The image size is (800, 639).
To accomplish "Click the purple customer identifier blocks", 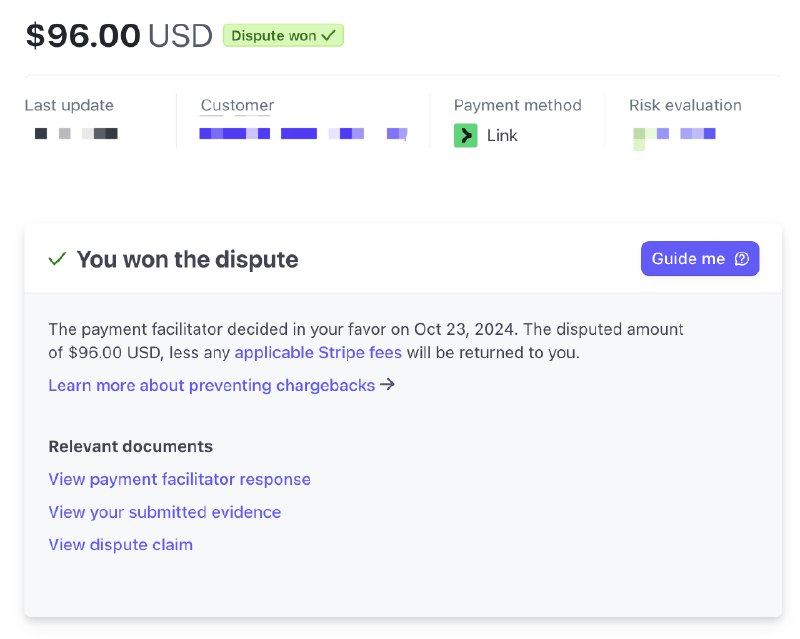I will click(x=300, y=133).
